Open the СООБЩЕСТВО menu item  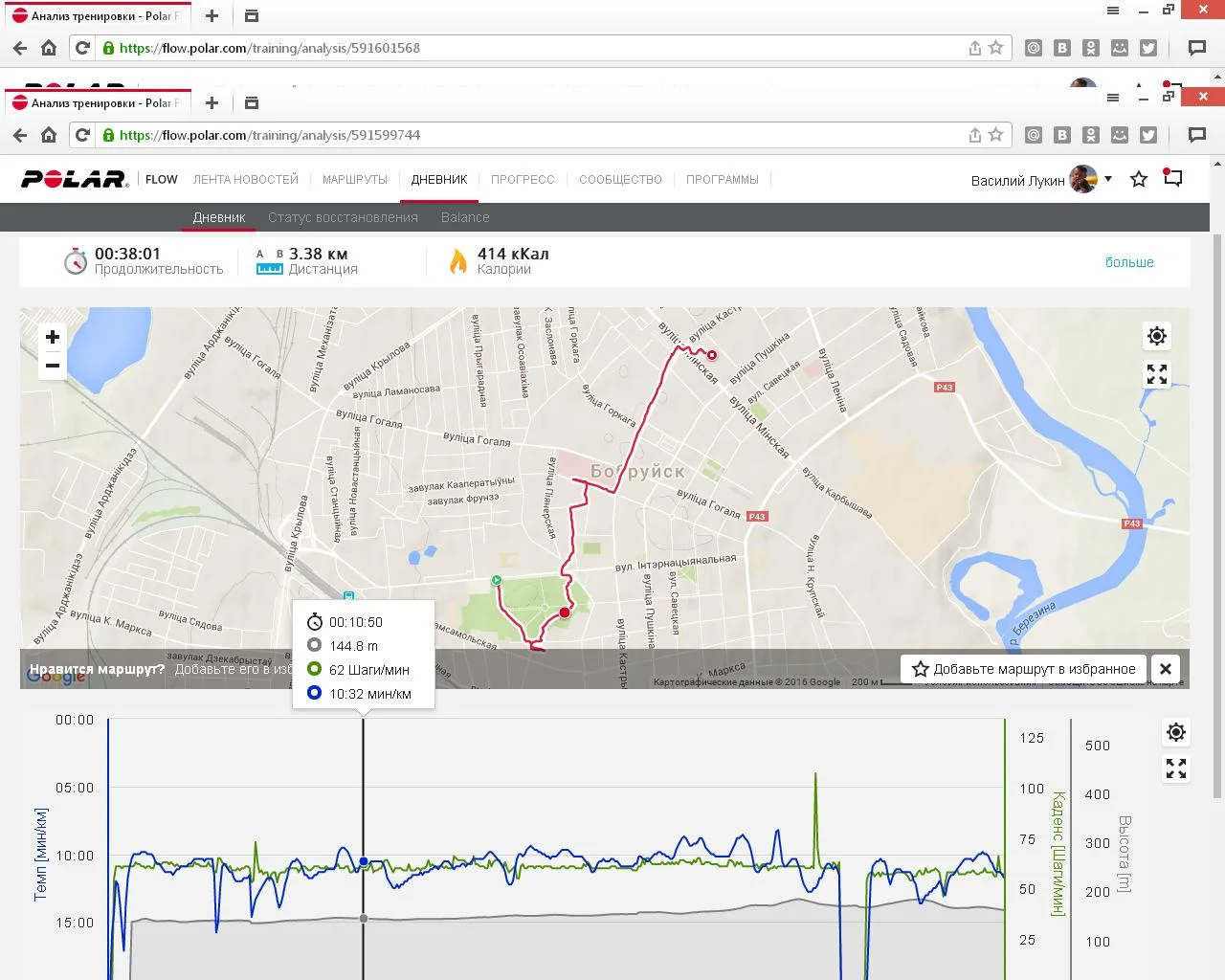click(x=620, y=179)
